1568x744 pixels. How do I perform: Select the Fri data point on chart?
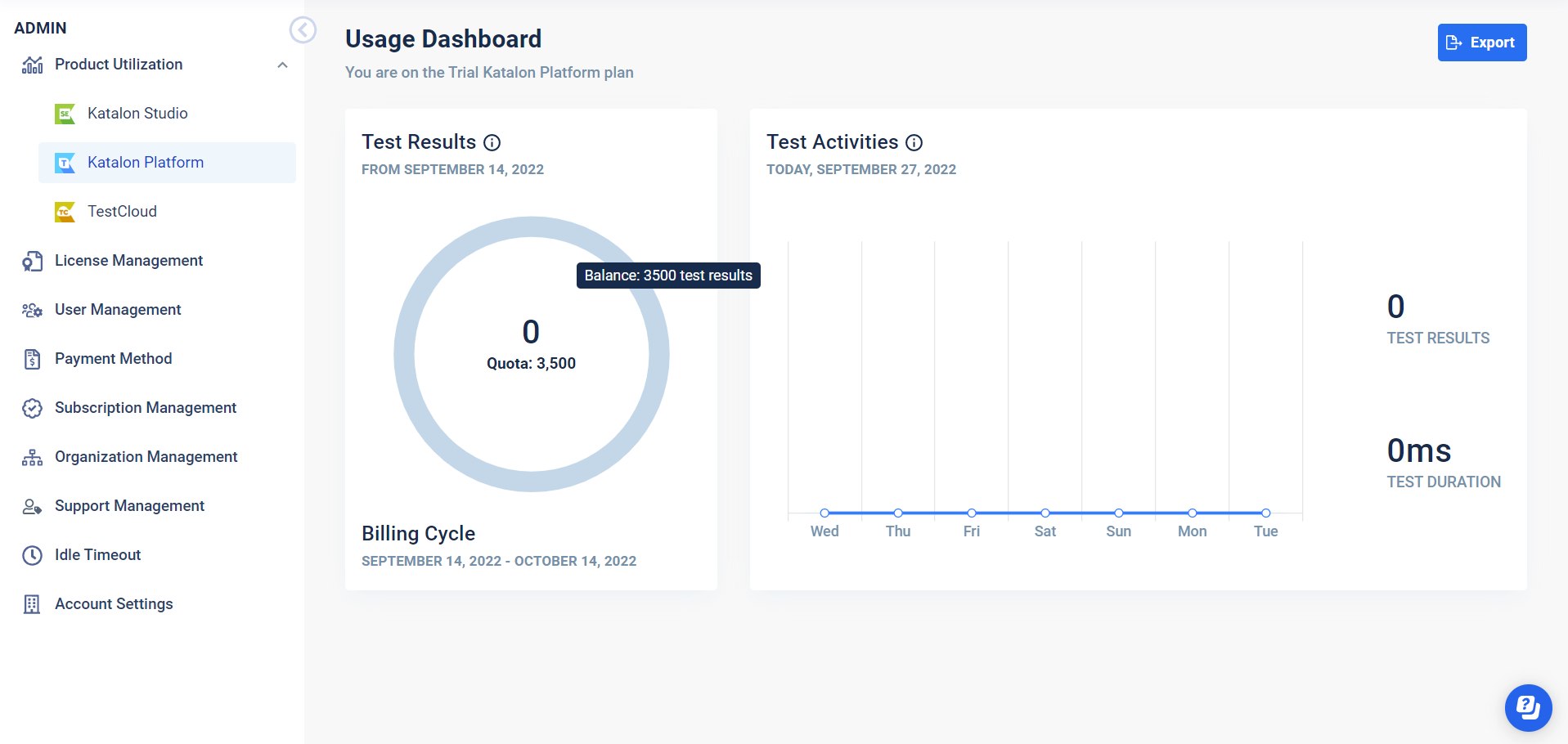972,513
